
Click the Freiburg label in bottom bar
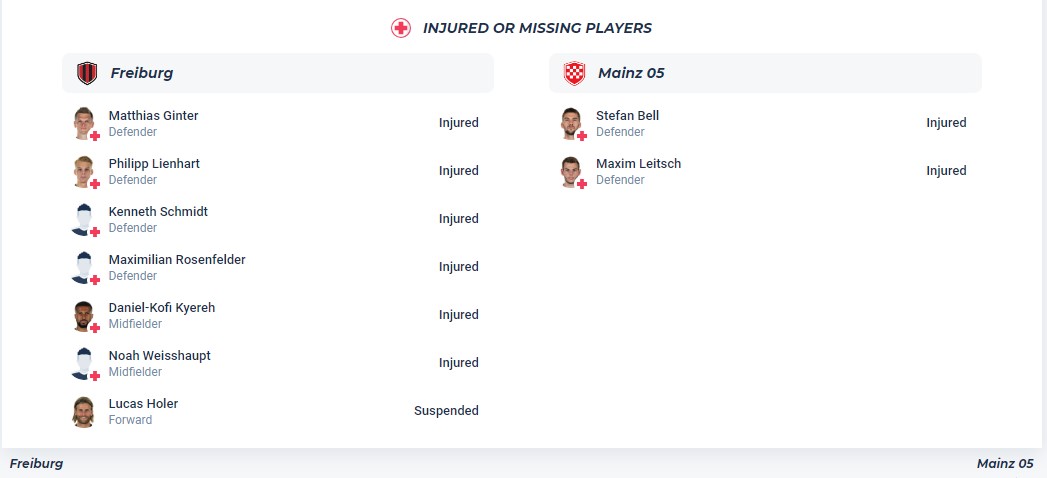point(36,464)
